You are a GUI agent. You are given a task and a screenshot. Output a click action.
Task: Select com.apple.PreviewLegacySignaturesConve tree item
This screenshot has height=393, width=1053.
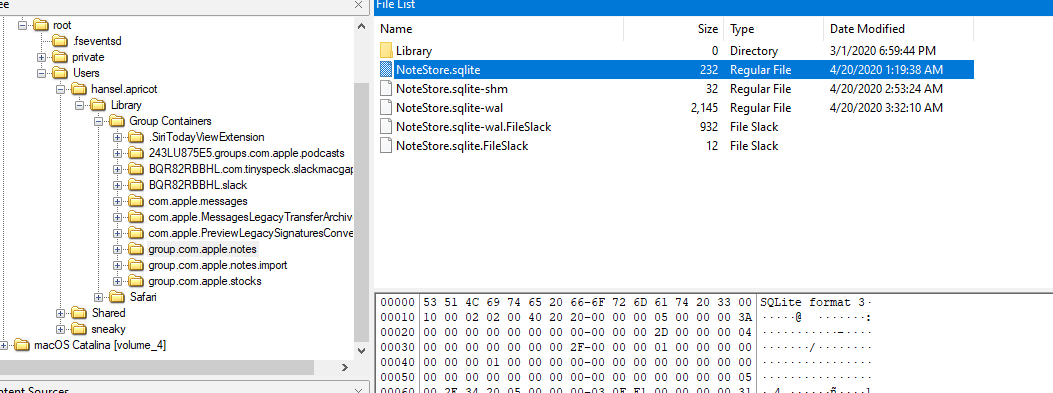(250, 233)
